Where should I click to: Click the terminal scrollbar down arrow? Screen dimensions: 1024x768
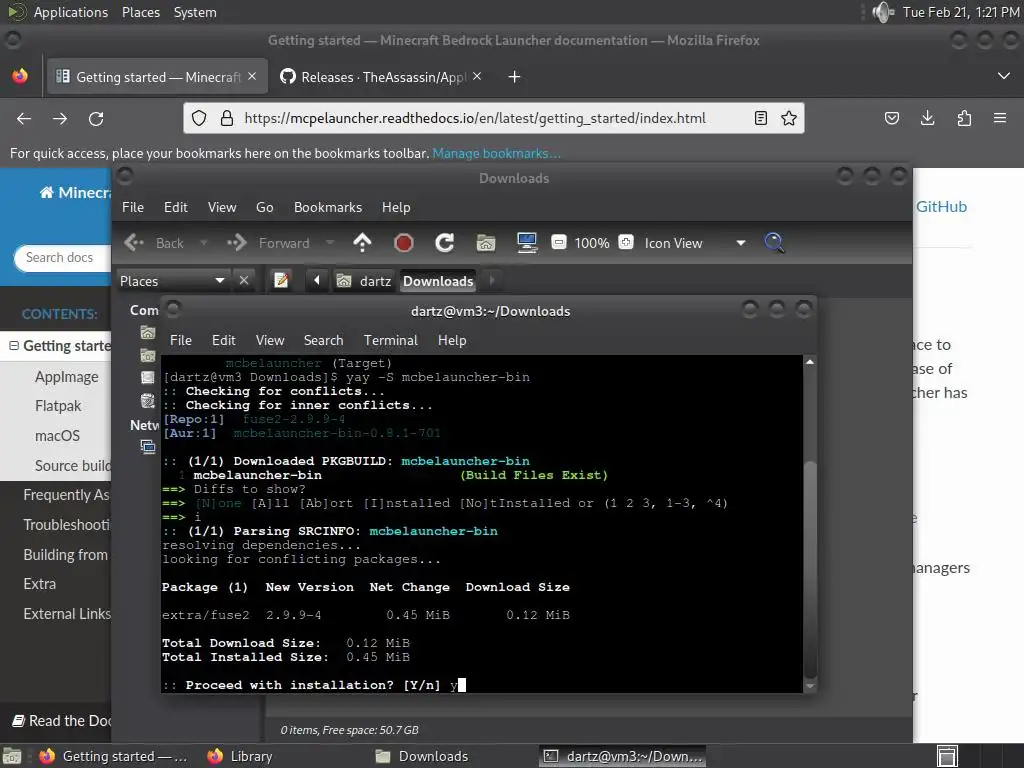[x=810, y=686]
